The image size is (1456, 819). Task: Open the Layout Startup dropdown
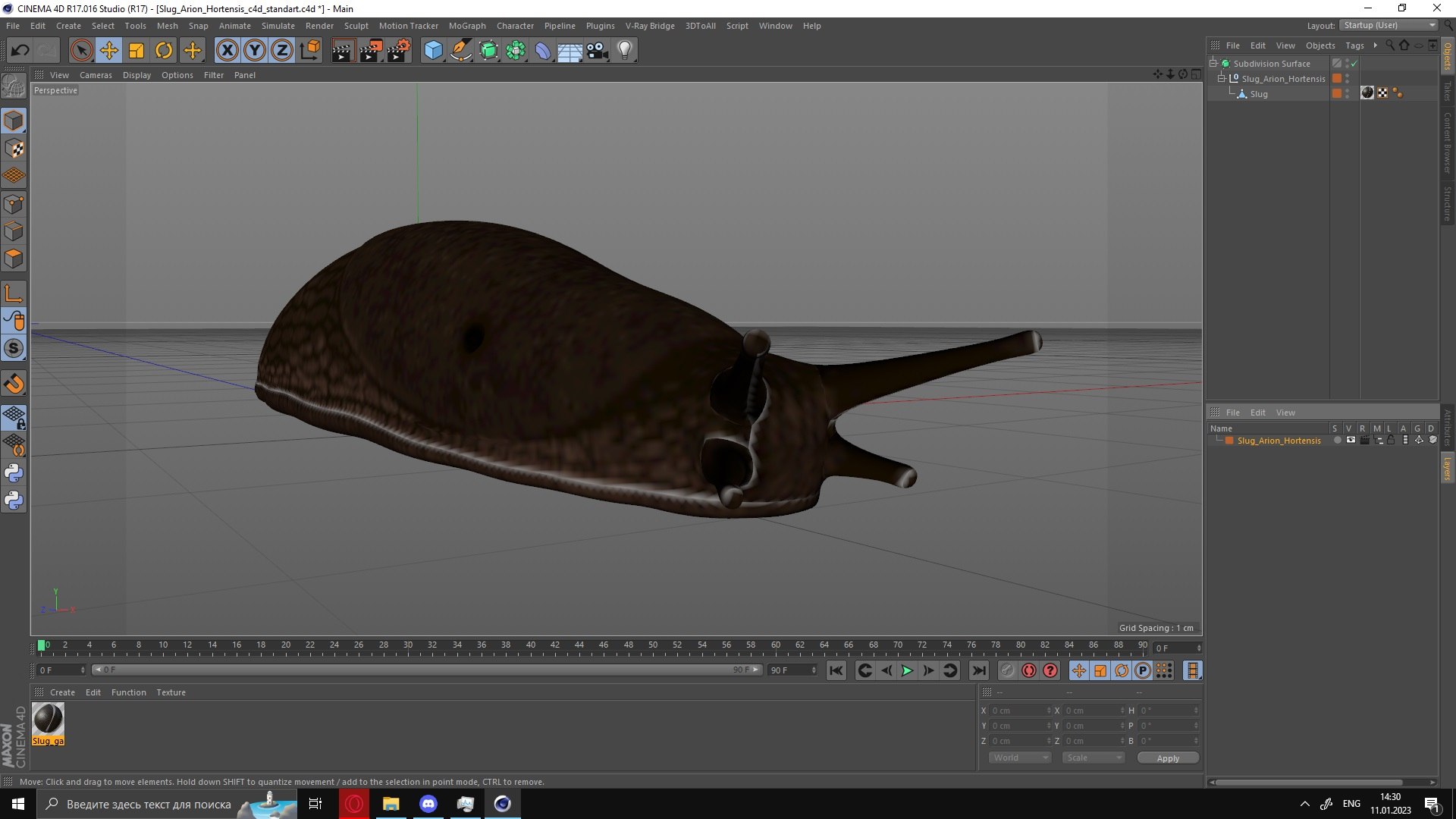[x=1389, y=25]
